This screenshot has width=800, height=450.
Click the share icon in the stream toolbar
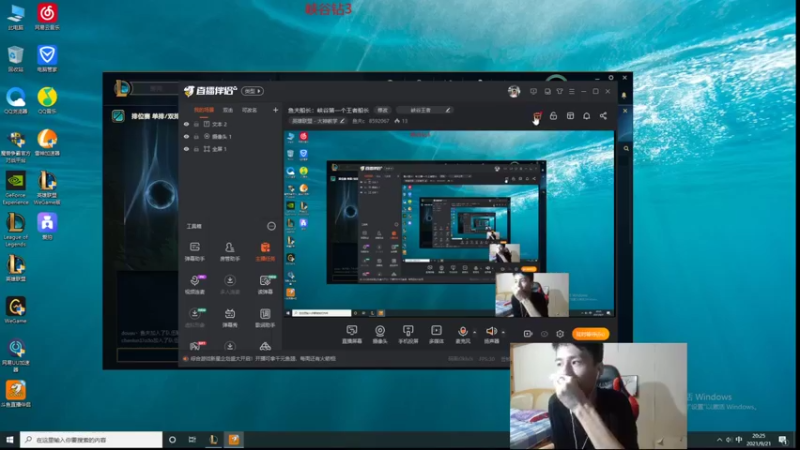604,116
